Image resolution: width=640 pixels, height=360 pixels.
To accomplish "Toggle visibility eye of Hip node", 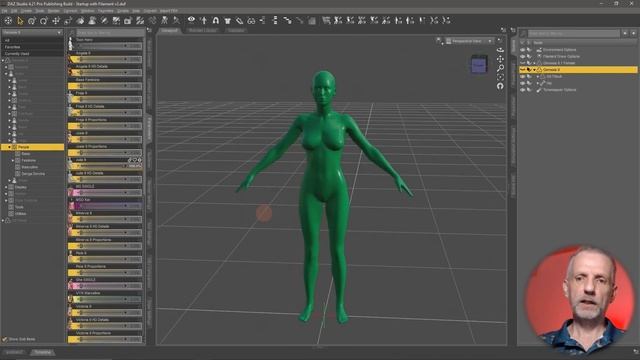I will pos(522,83).
